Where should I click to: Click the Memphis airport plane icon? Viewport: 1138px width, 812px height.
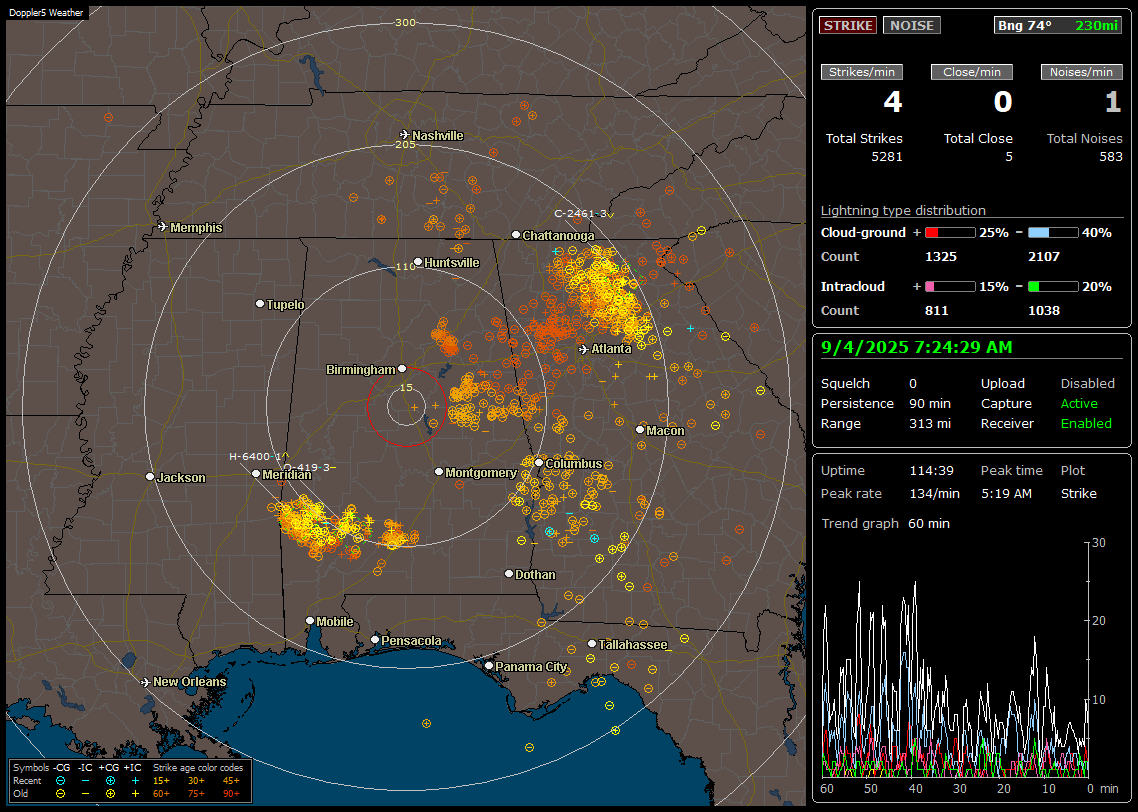(x=163, y=227)
